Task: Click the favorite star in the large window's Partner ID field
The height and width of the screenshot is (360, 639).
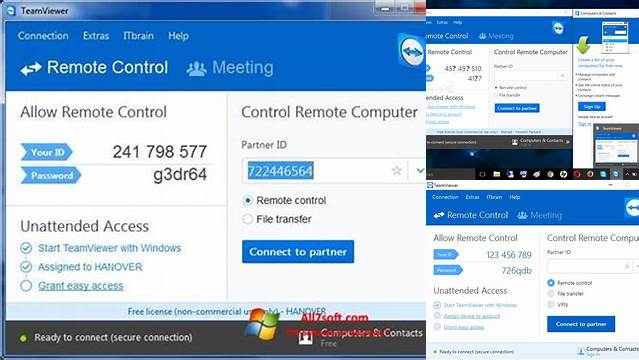Action: [x=397, y=170]
